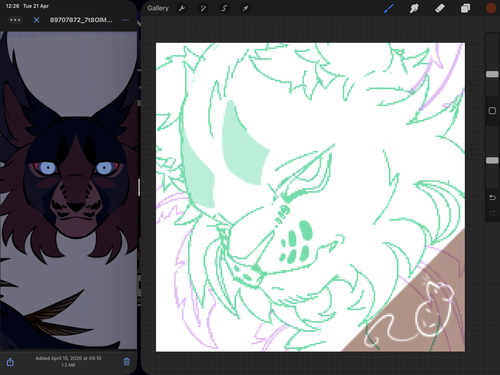Delete the reference image with trash icon

pyautogui.click(x=127, y=362)
